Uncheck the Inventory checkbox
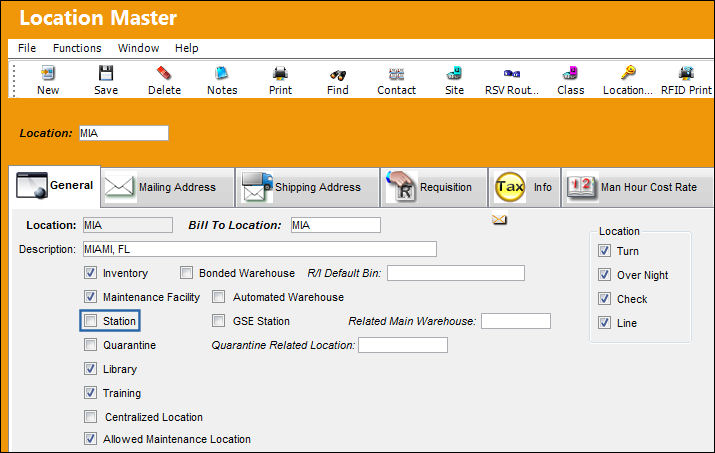Screen dimensions: 715x453 click(x=90, y=273)
